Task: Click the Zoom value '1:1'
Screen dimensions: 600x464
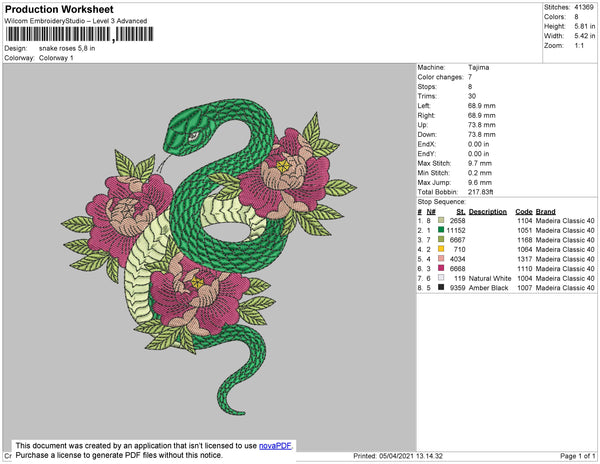Action: (x=579, y=46)
